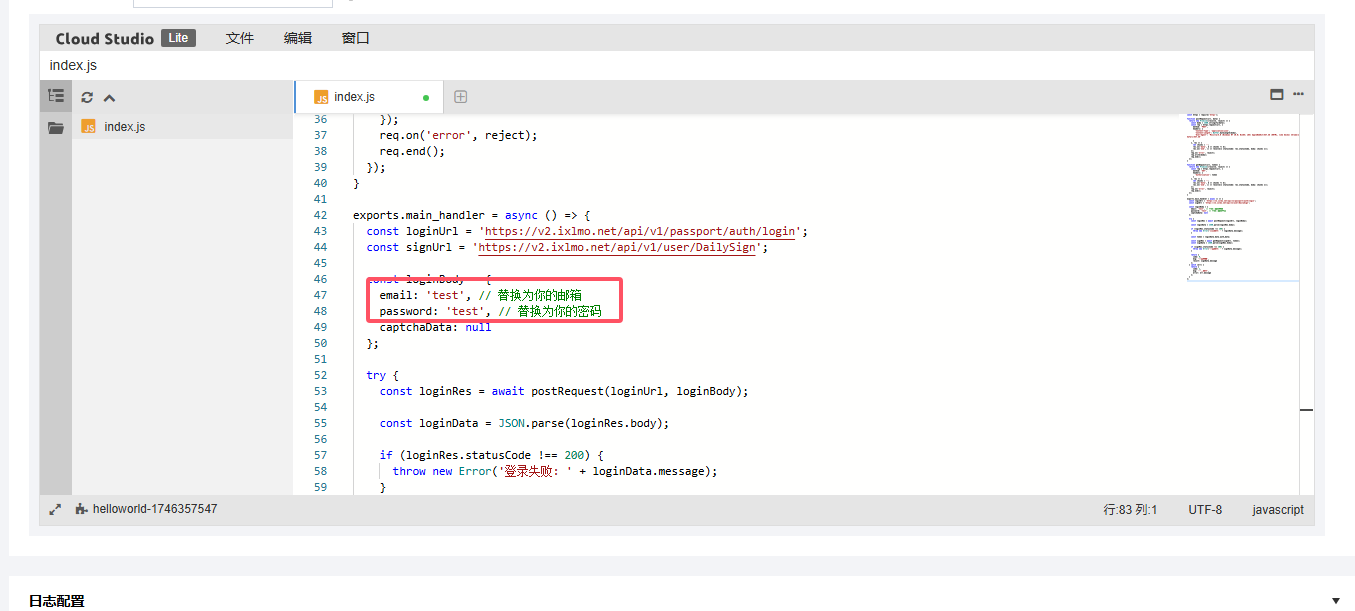Viewport: 1355px width, 611px height.
Task: Follow the DailySign URL link in code
Action: (618, 247)
